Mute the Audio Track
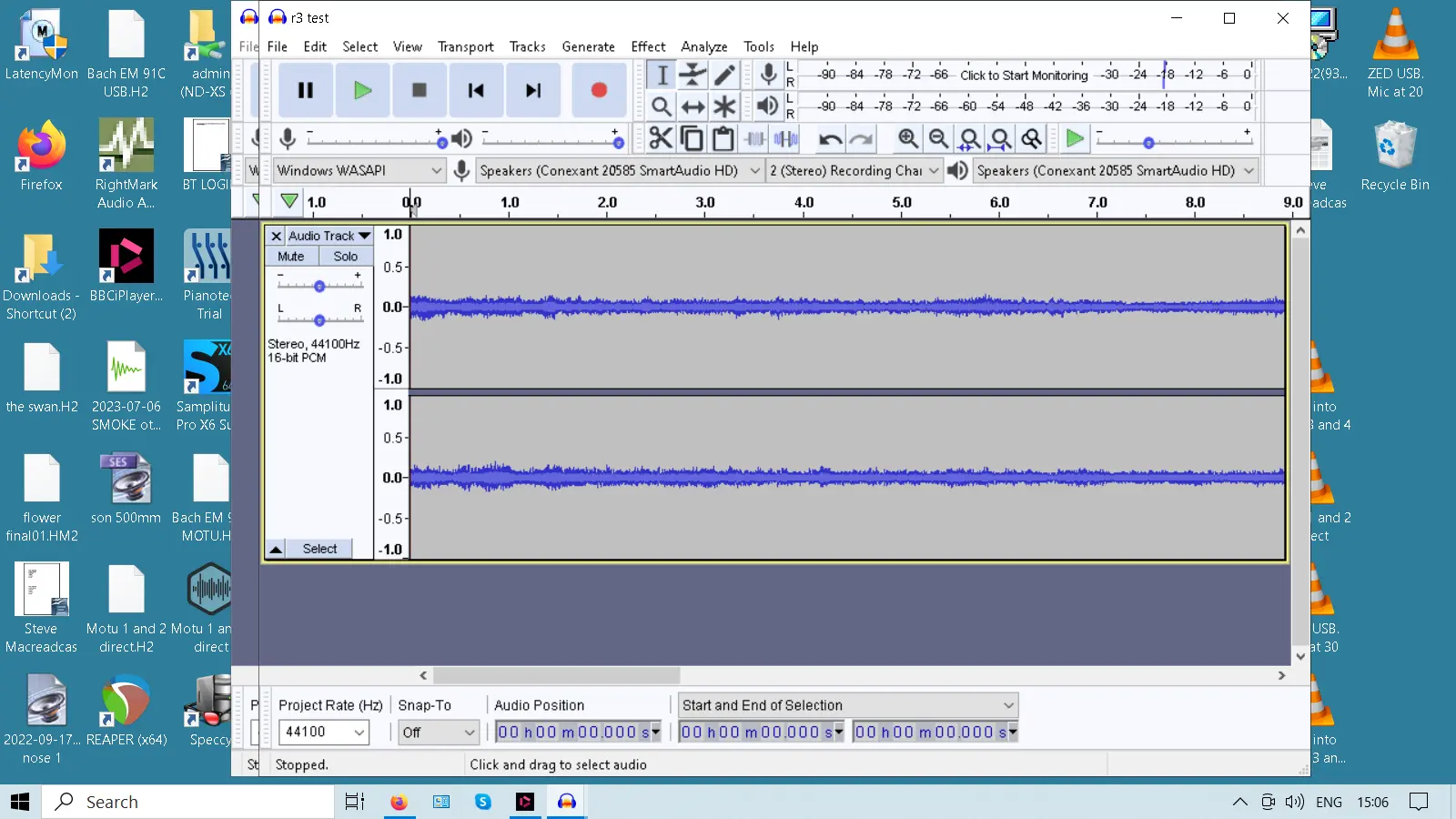The width and height of the screenshot is (1456, 819). coord(291,257)
